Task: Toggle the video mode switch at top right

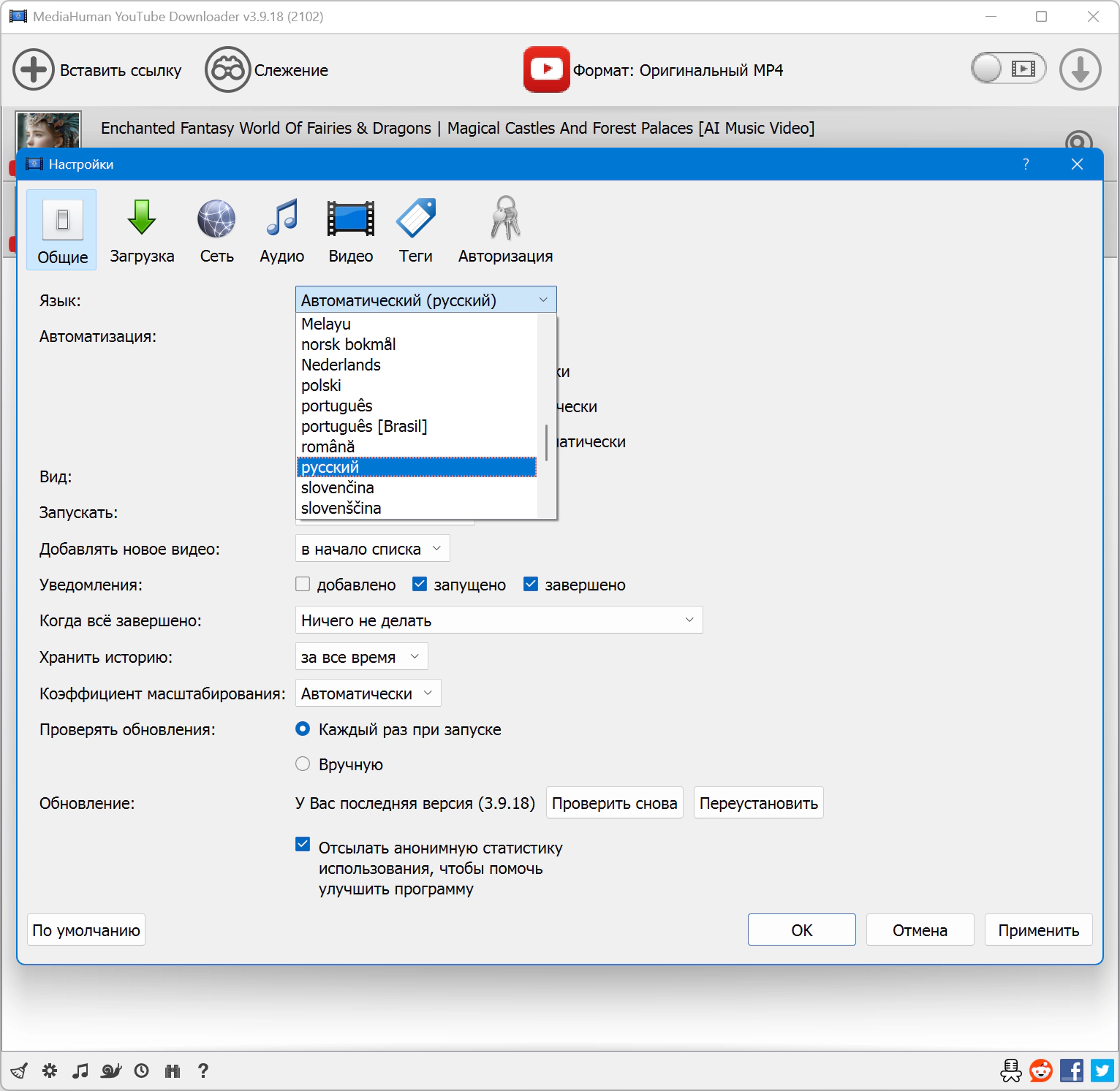Action: click(1007, 69)
